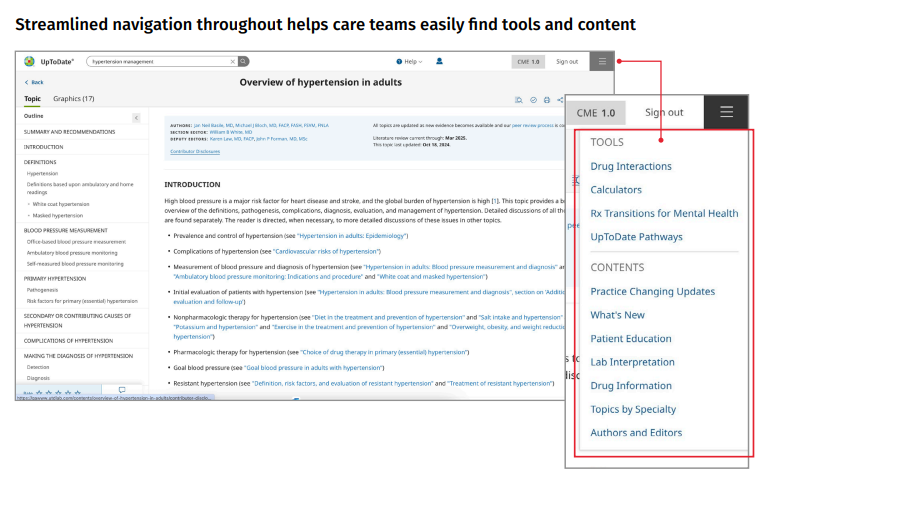This screenshot has height=523, width=904.
Task: Click Sign out in the enlarged menu panel
Action: point(664,112)
